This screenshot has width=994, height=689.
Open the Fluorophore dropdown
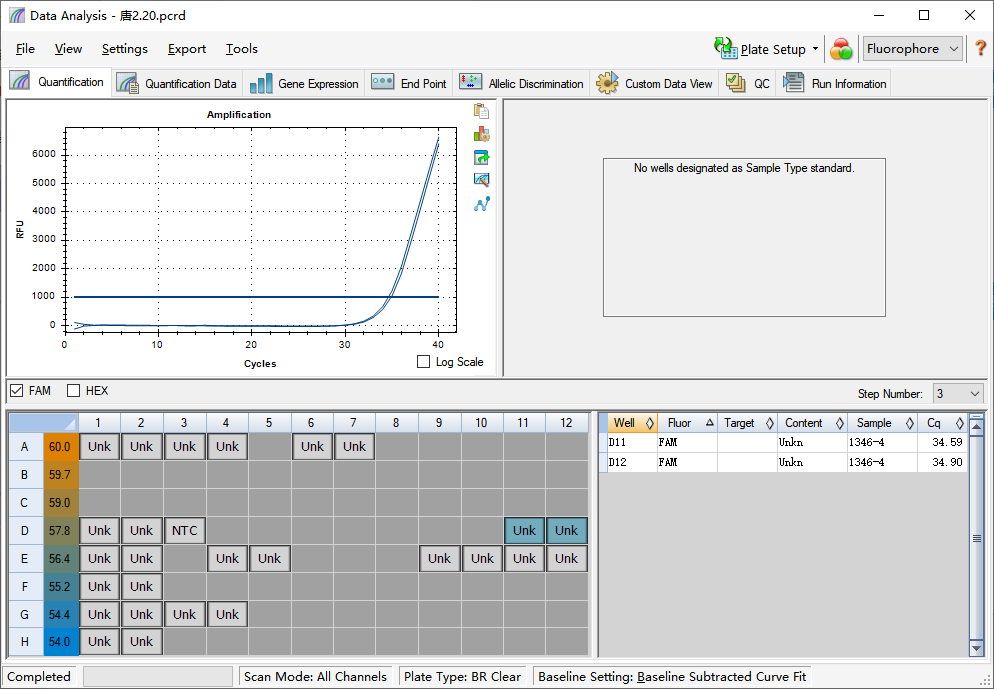[x=913, y=49]
